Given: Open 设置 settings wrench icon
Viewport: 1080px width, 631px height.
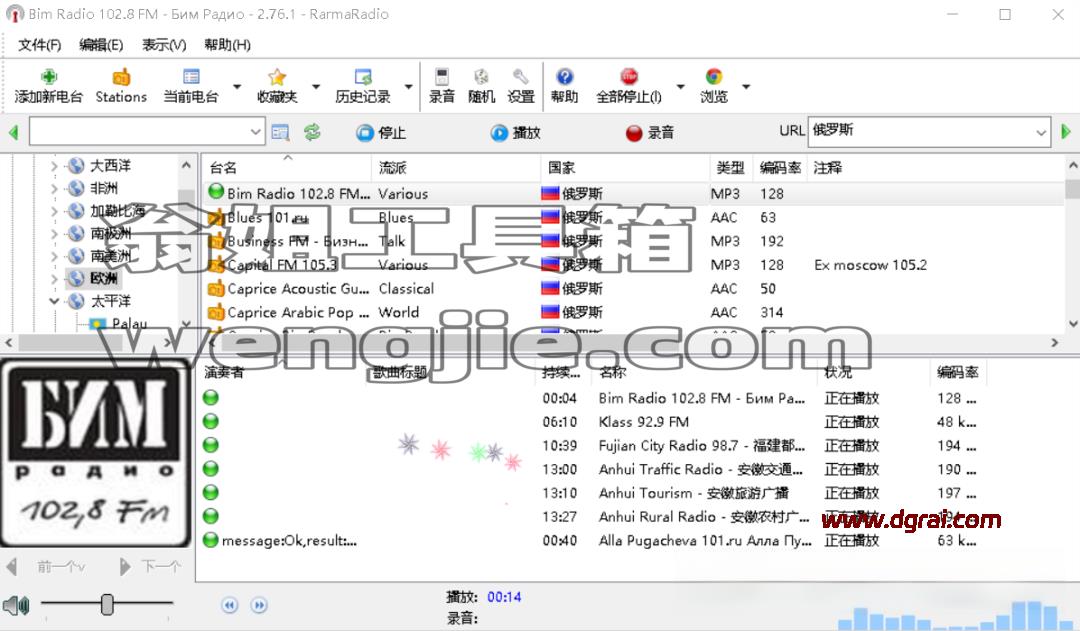Looking at the screenshot, I should [x=521, y=76].
